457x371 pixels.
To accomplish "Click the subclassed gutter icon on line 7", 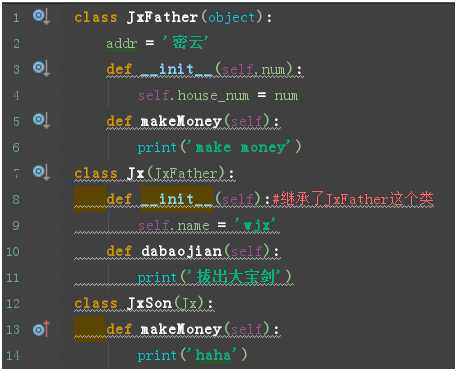I will pyautogui.click(x=41, y=172).
